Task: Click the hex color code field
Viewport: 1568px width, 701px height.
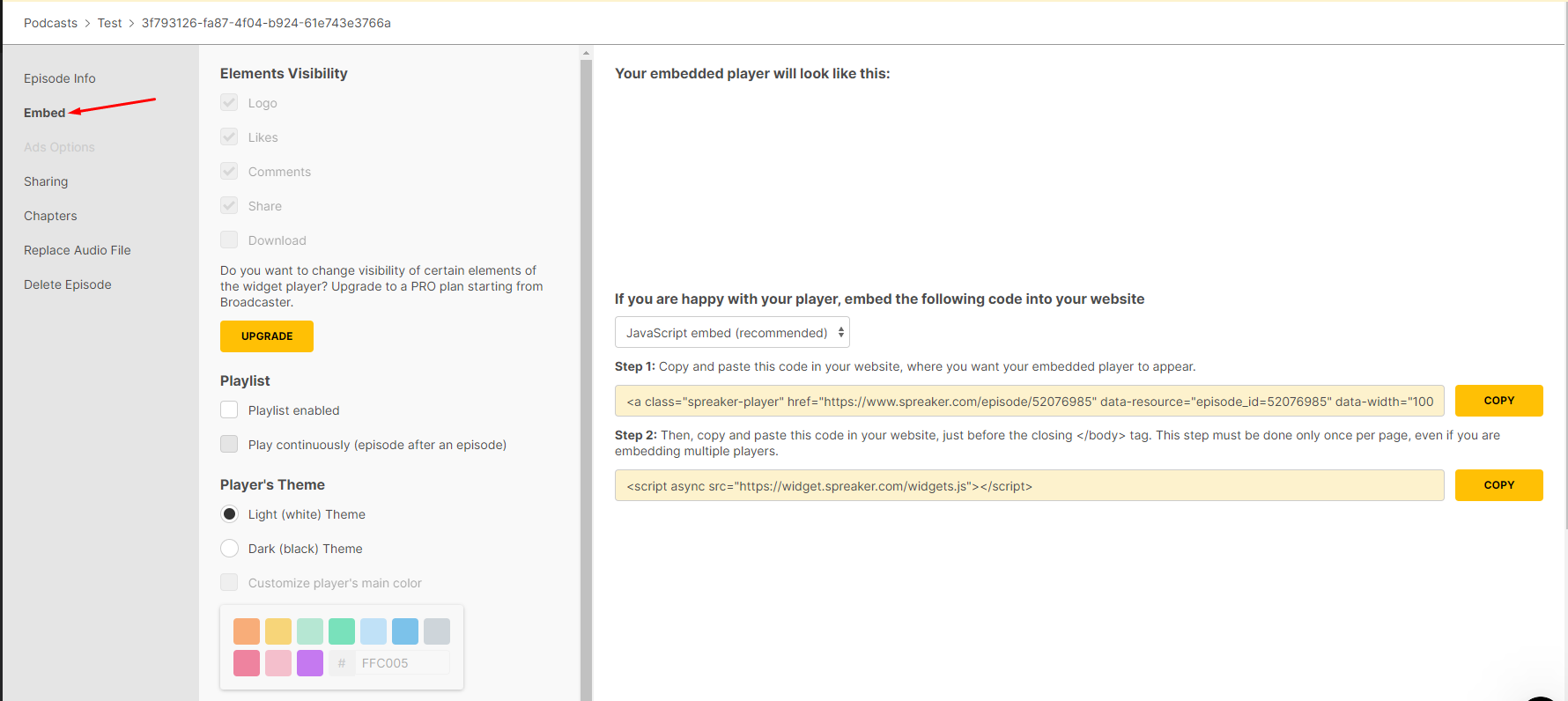Action: coord(403,663)
